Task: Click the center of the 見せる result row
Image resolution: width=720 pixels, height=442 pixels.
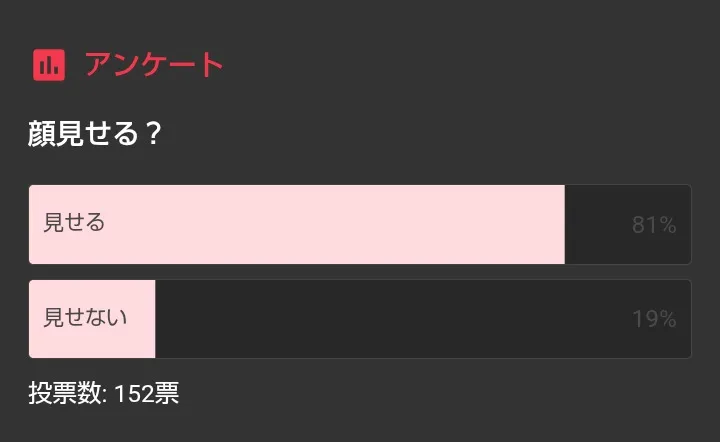Action: (360, 224)
